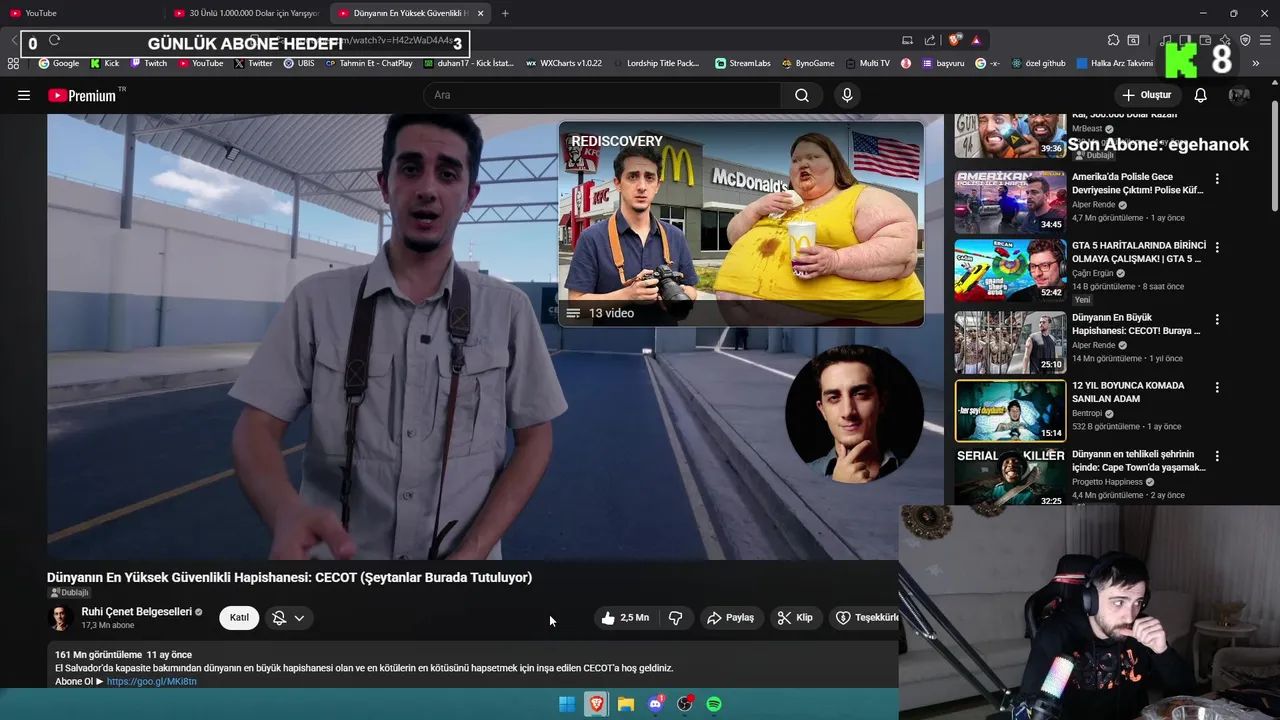Viewport: 1280px width, 720px height.
Task: Open Discord from the taskbar
Action: click(655, 704)
